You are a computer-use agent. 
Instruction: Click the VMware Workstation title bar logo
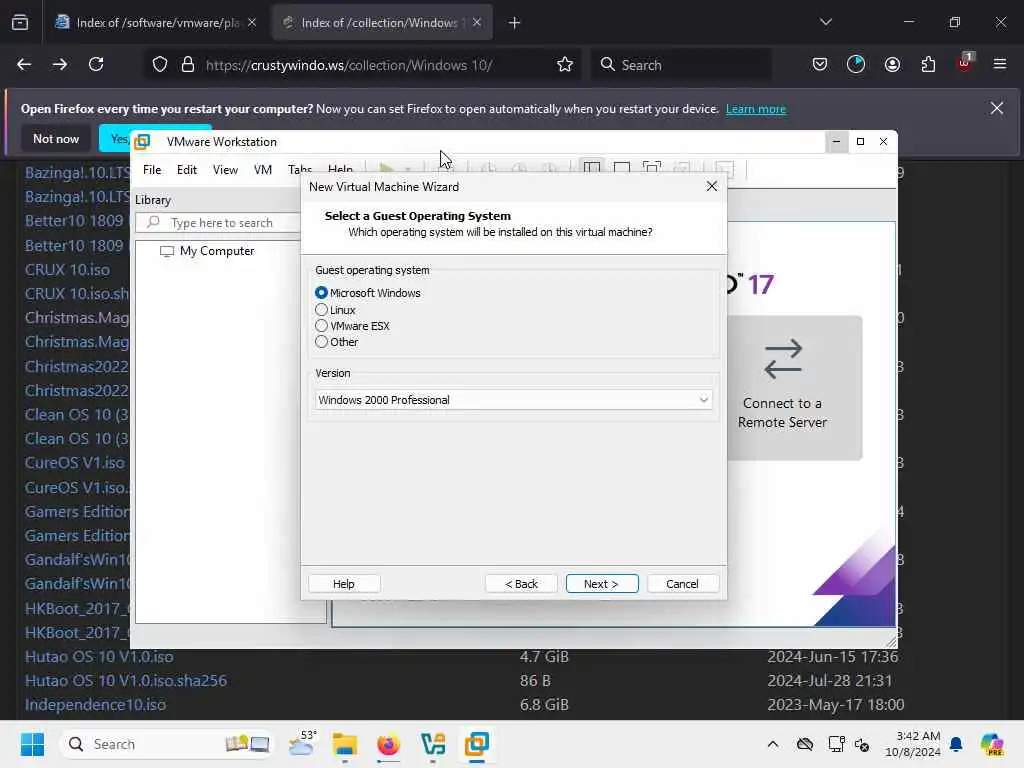tap(142, 142)
